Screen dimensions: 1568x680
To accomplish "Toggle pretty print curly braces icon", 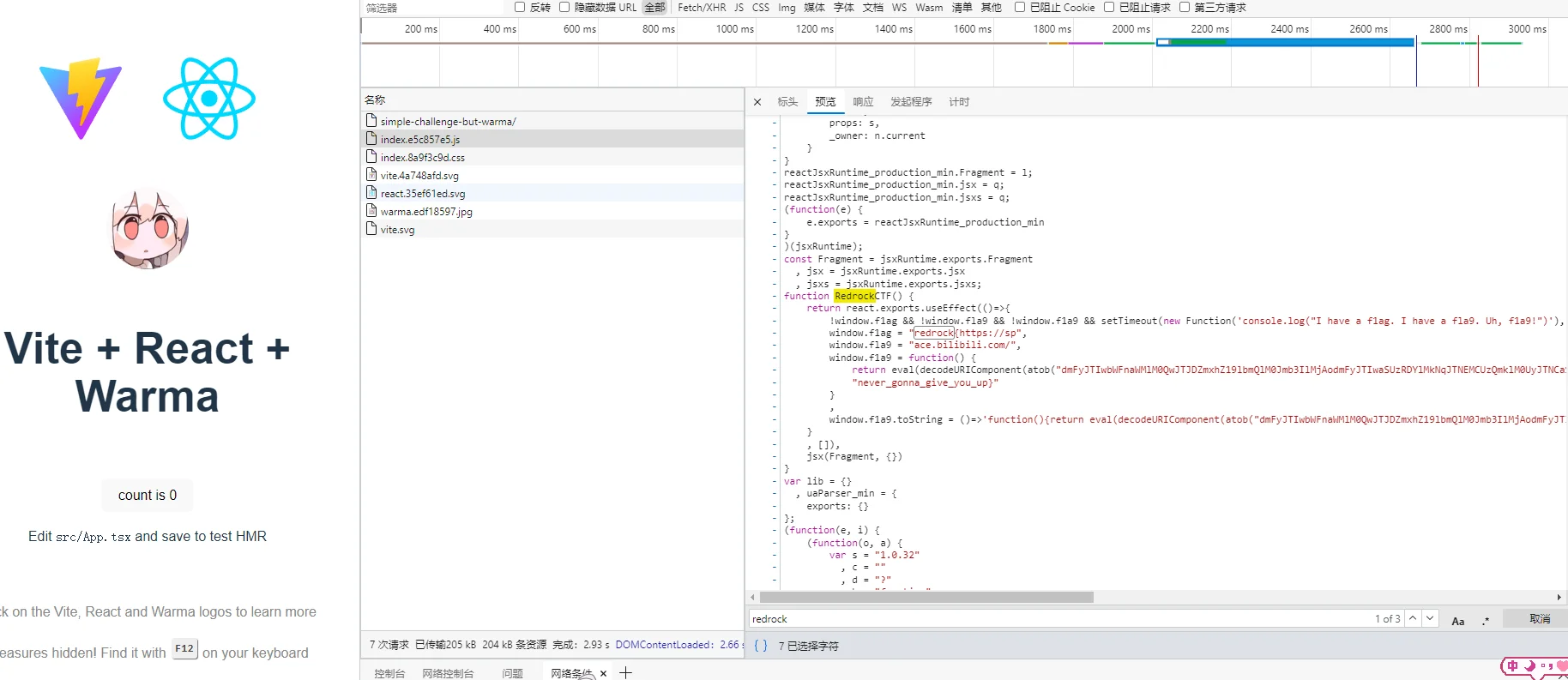I will pyautogui.click(x=760, y=646).
